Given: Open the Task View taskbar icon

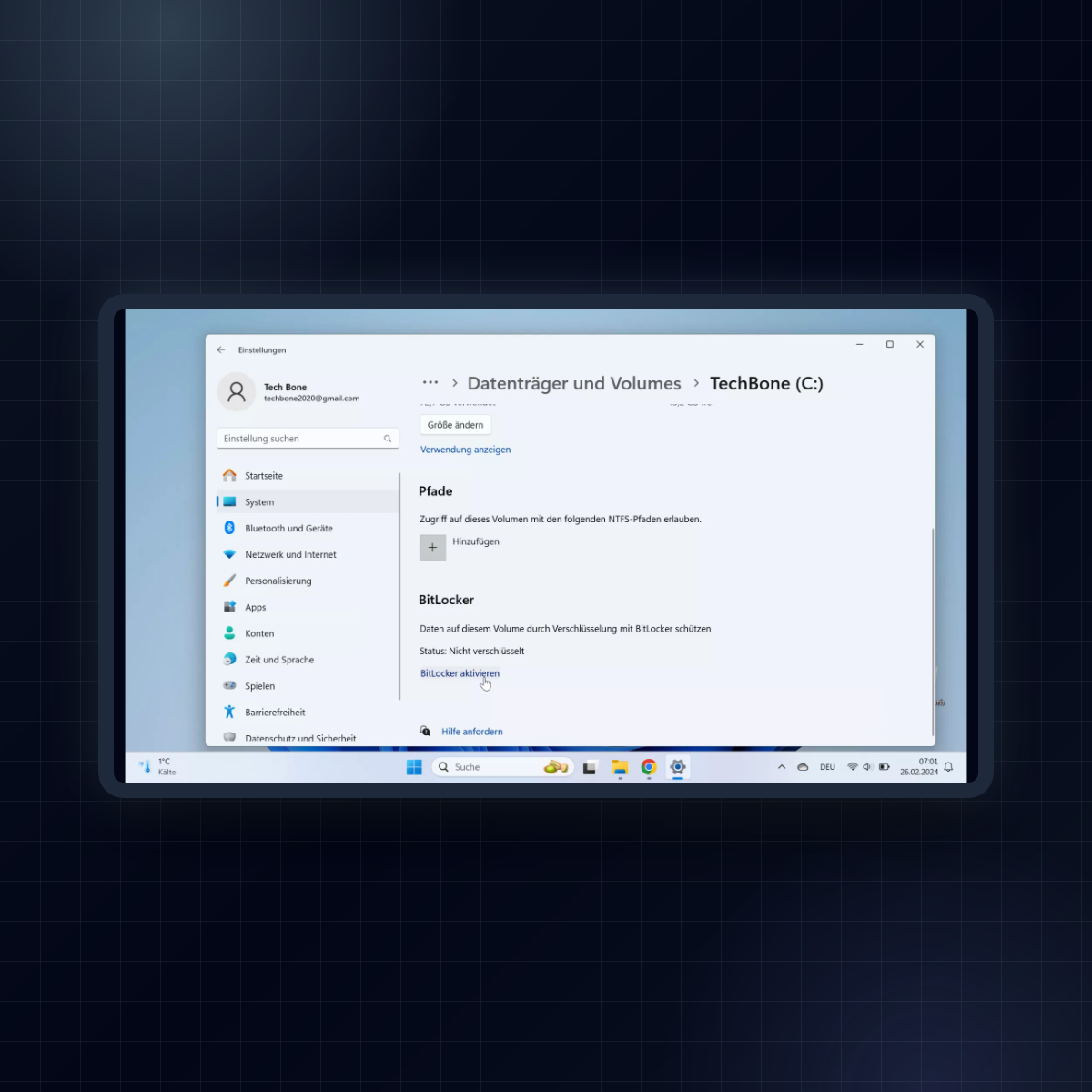Looking at the screenshot, I should click(590, 768).
